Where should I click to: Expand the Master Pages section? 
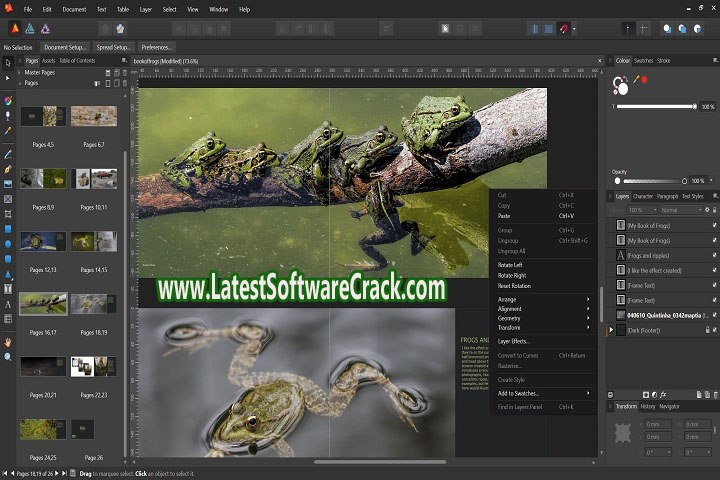[21, 73]
